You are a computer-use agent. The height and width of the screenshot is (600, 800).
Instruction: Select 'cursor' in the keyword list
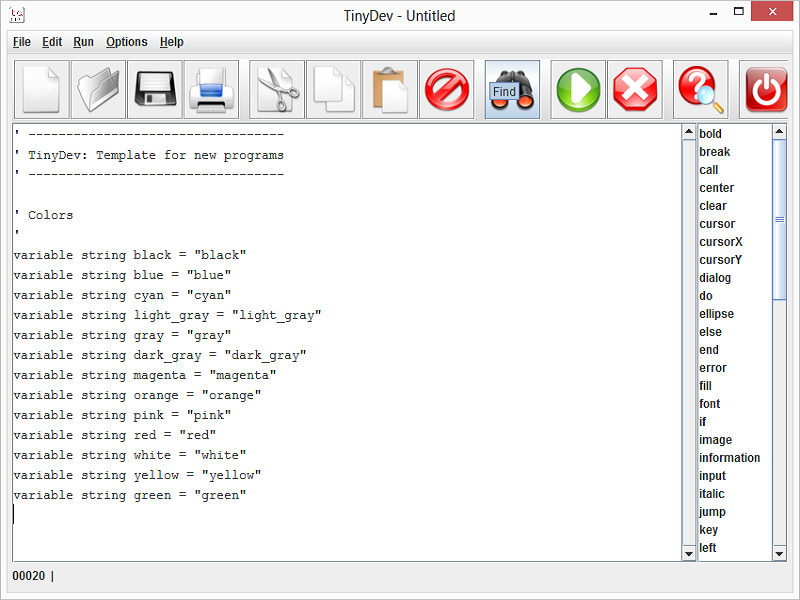click(x=717, y=224)
